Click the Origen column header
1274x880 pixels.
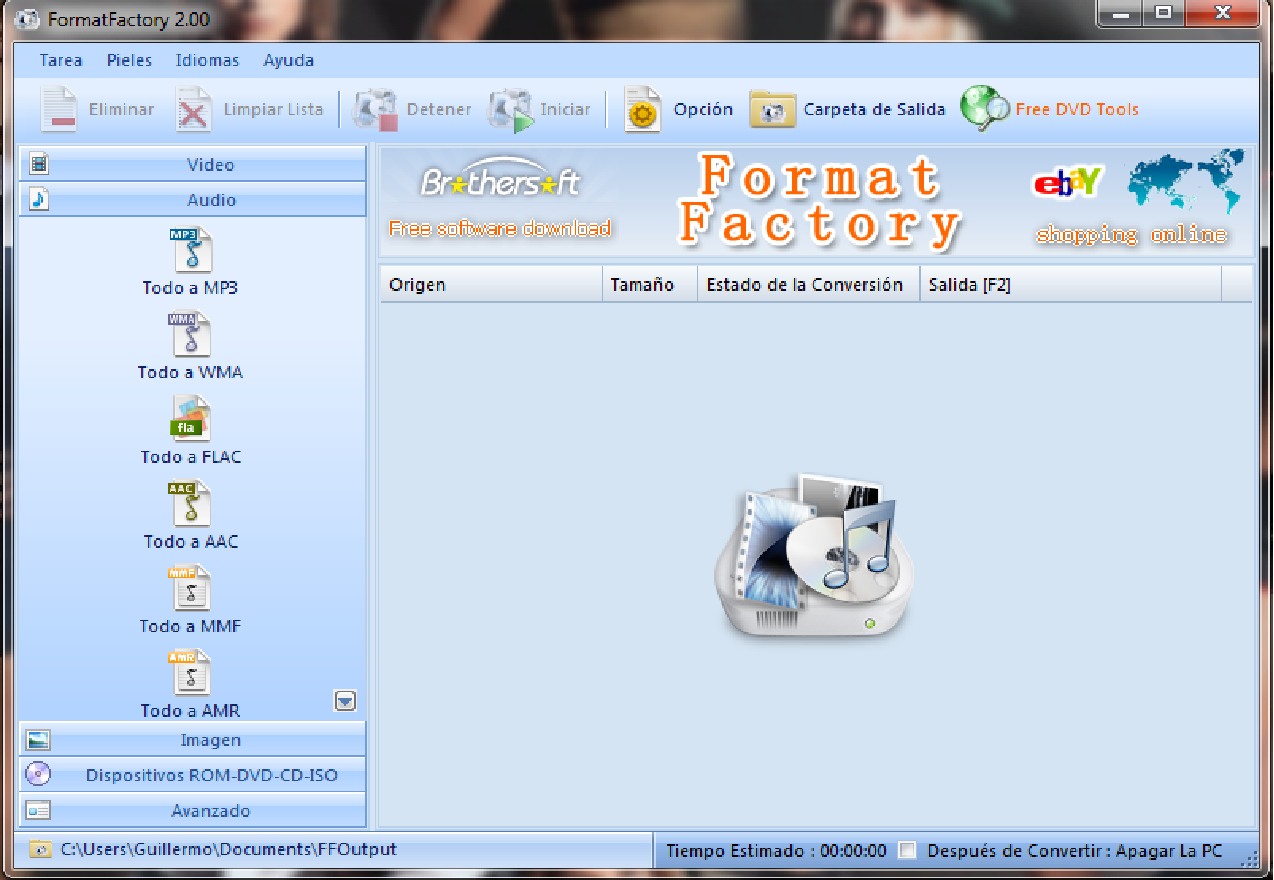[491, 284]
